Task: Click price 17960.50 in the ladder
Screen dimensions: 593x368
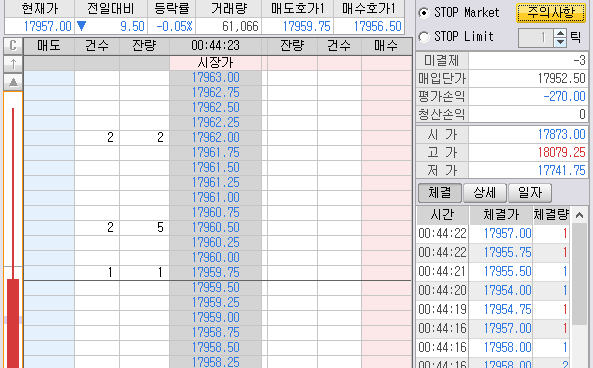Action: (x=216, y=228)
